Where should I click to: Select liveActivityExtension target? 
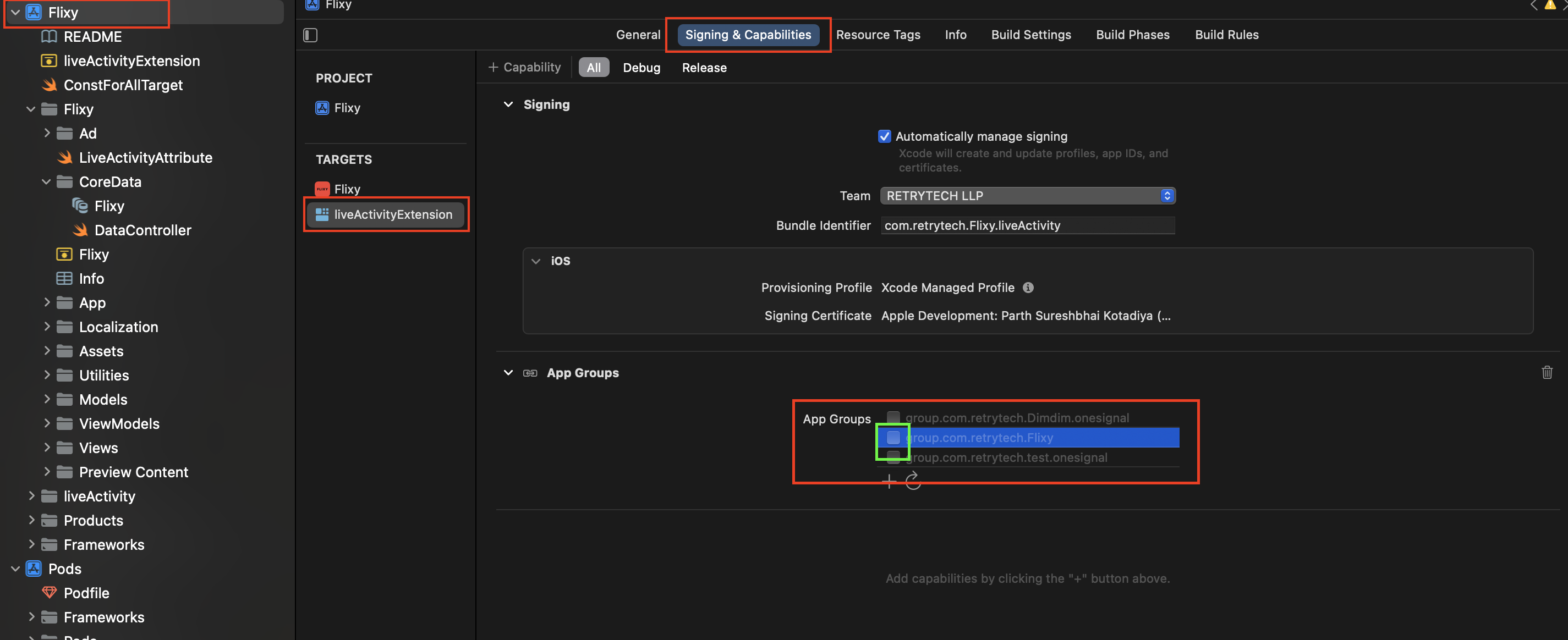click(386, 214)
